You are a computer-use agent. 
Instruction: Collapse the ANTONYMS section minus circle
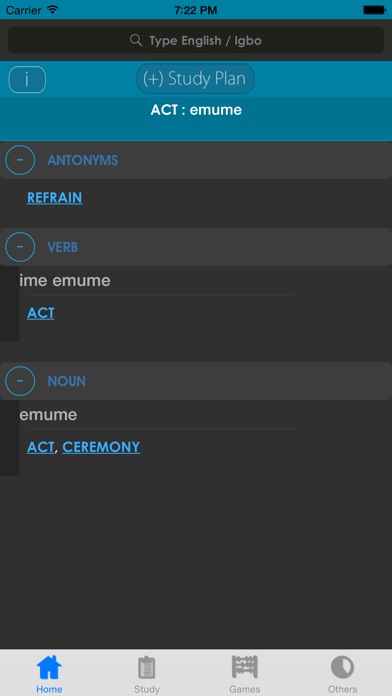(20, 160)
